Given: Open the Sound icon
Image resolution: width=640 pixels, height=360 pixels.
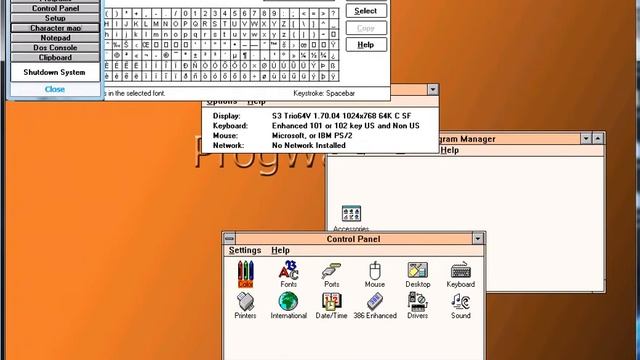Looking at the screenshot, I should click(x=461, y=305).
